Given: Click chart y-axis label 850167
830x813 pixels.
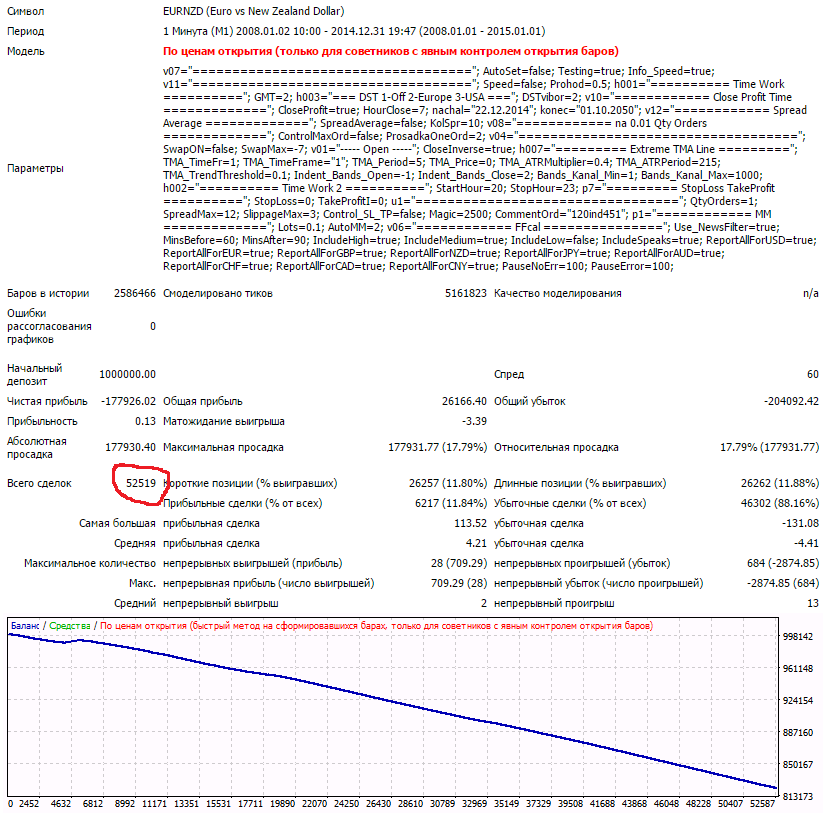Looking at the screenshot, I should (798, 765).
